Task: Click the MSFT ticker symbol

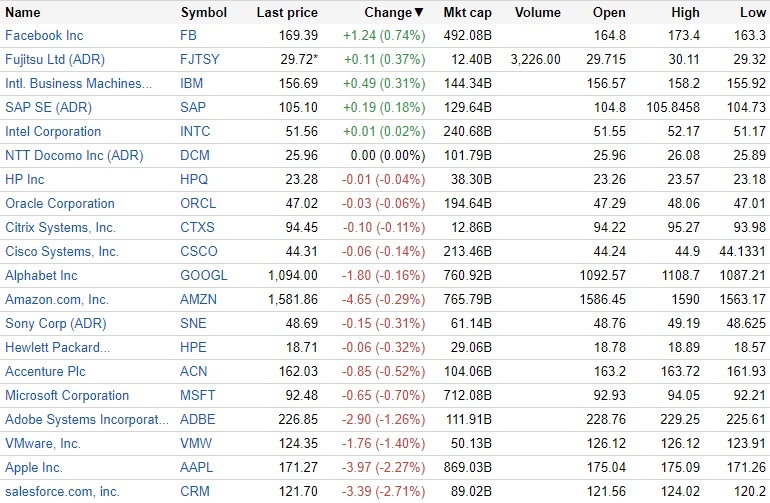Action: pyautogui.click(x=198, y=396)
